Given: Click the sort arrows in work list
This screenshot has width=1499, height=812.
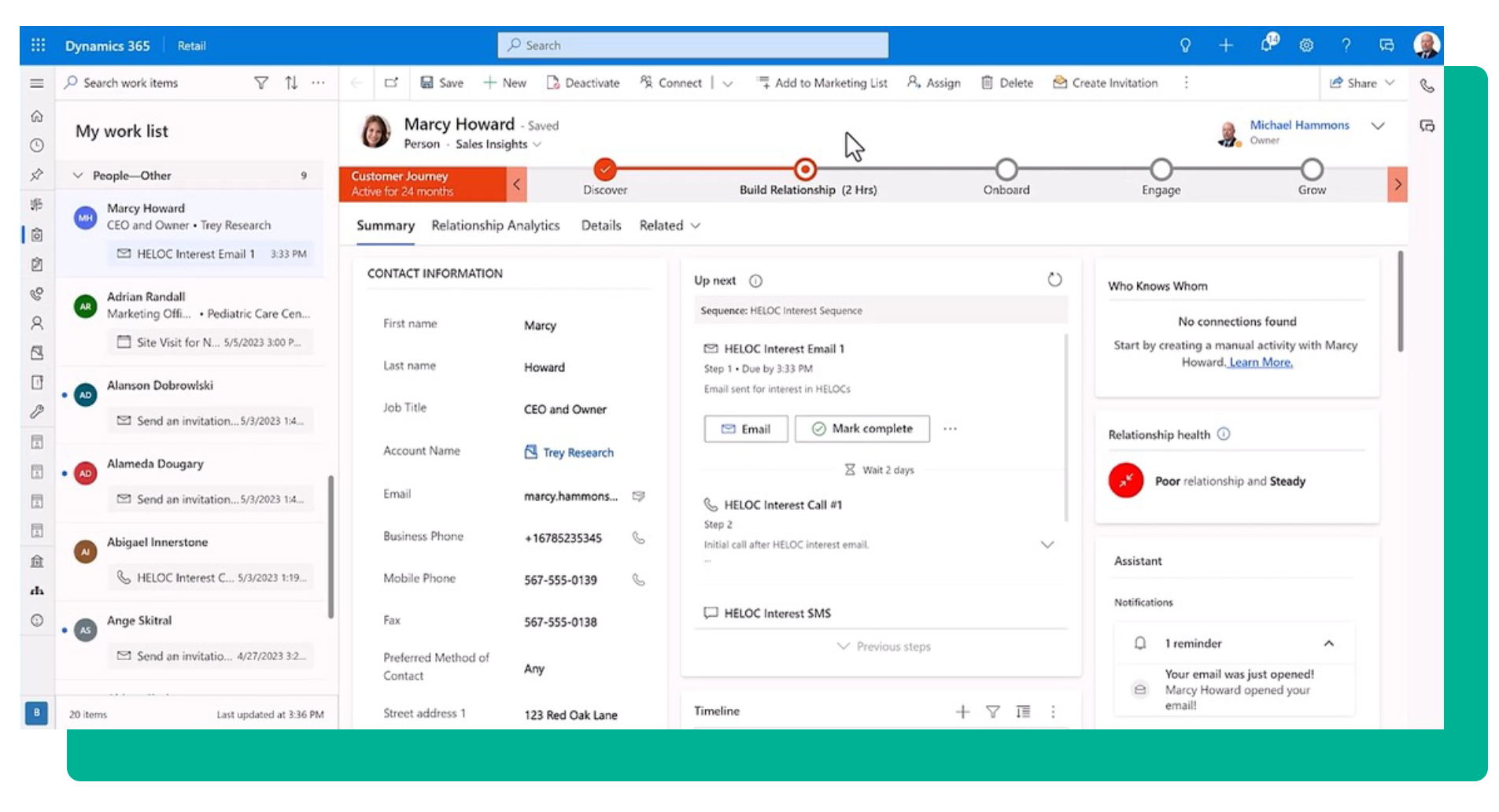Looking at the screenshot, I should click(291, 83).
